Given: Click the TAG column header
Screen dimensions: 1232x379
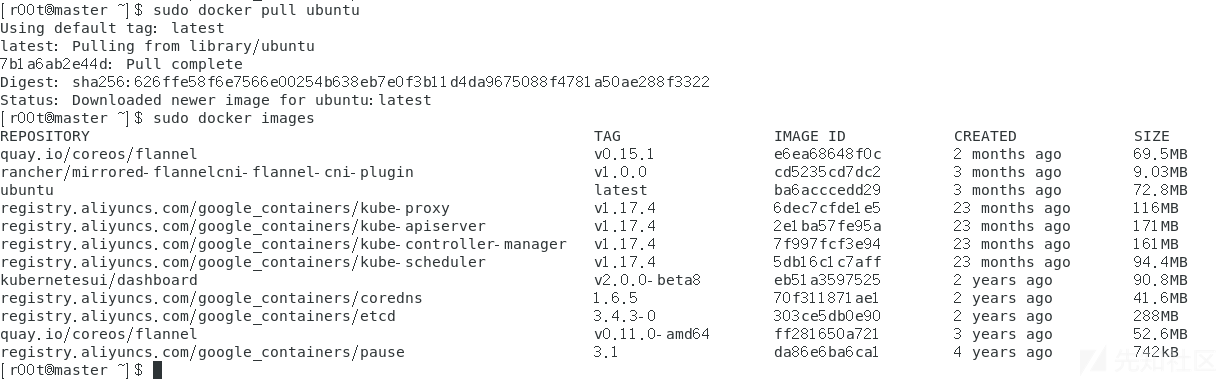Looking at the screenshot, I should 607,136.
